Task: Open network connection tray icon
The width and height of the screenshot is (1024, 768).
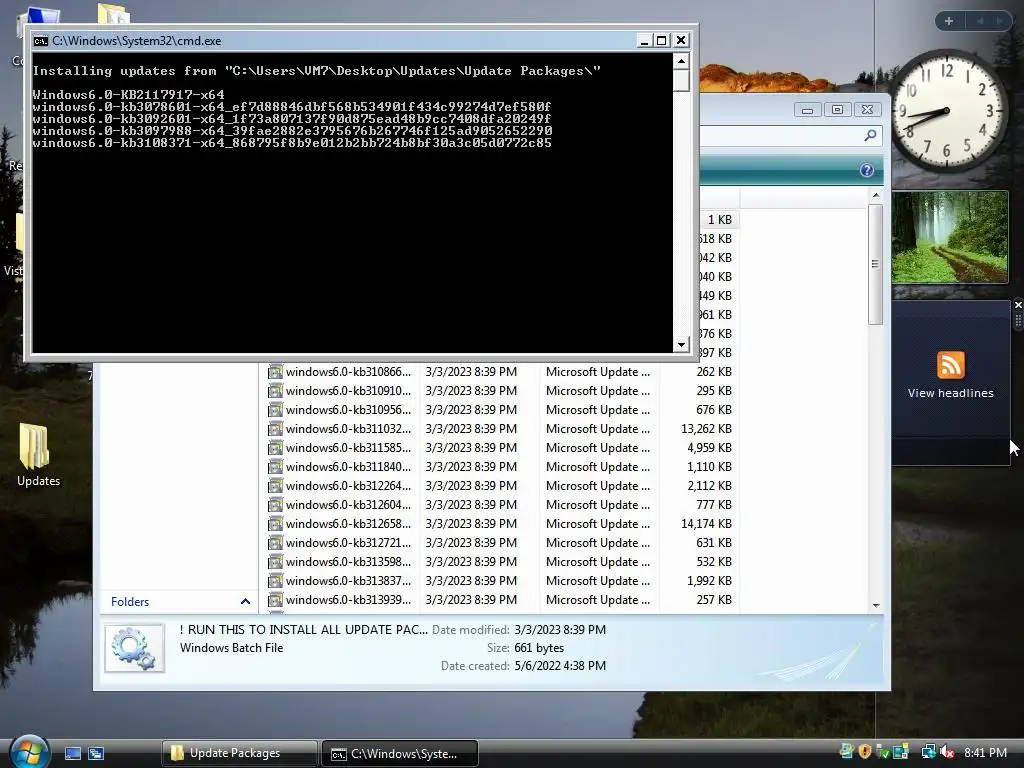Action: (x=928, y=752)
